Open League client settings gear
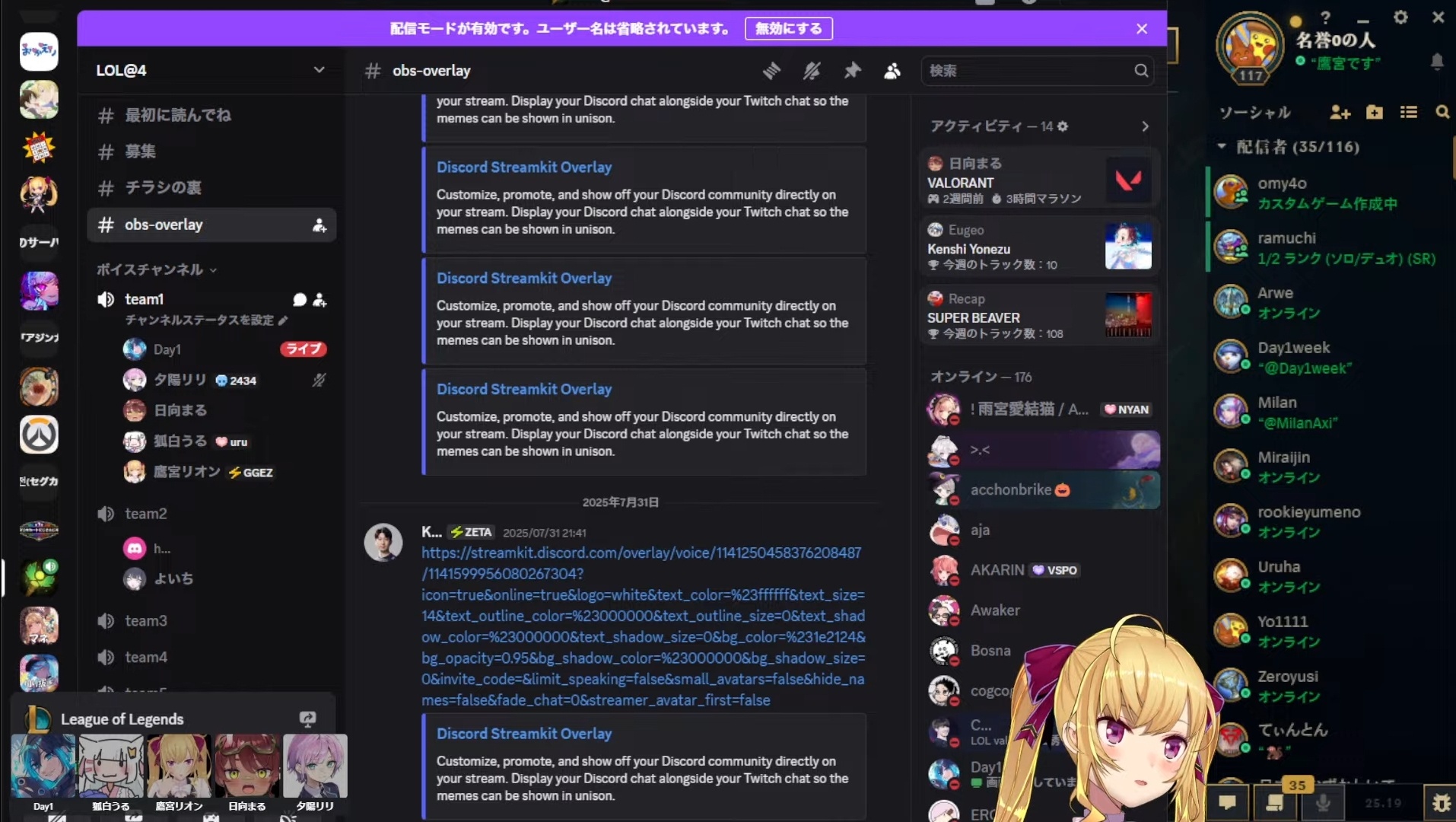Image resolution: width=1456 pixels, height=822 pixels. (x=1400, y=18)
